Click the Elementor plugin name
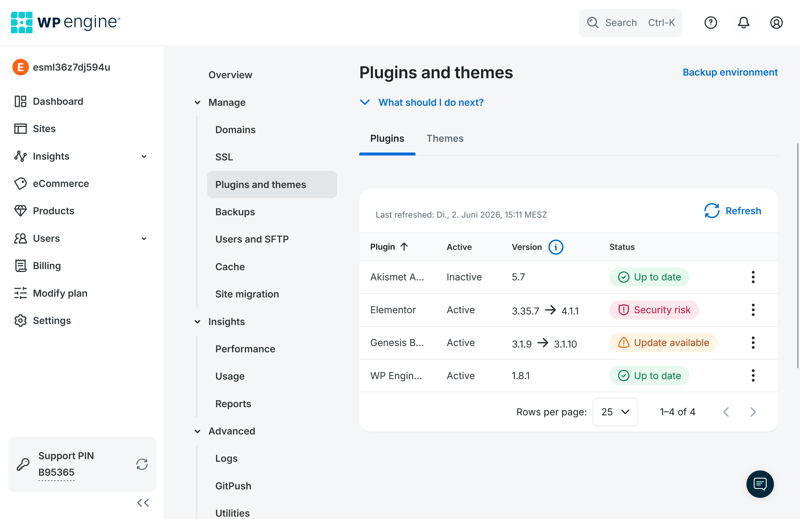 (393, 310)
